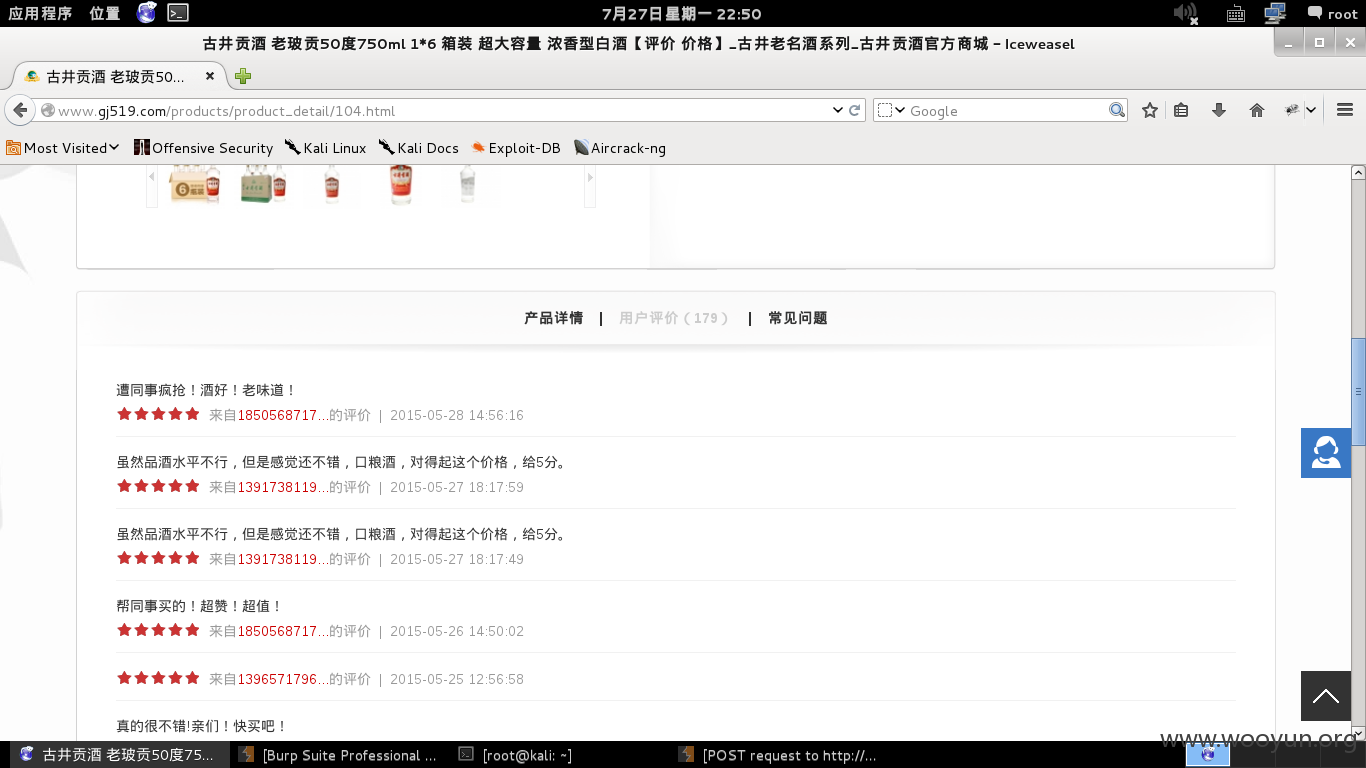Open a new tab with the plus icon

(242, 76)
